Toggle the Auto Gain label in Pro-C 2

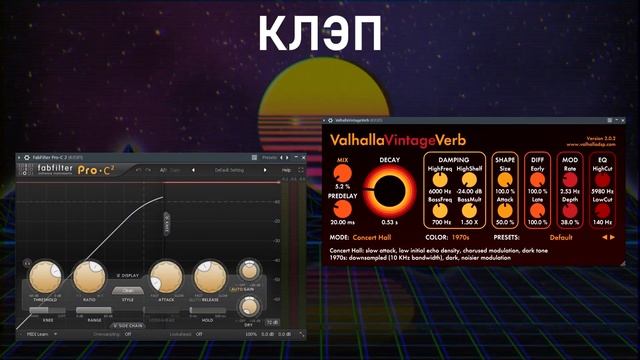(242, 290)
